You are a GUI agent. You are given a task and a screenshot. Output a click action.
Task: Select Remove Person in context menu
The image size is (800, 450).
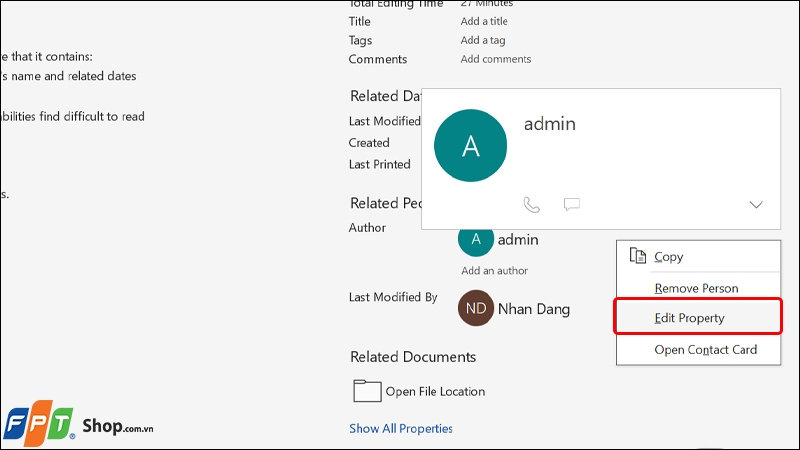point(698,288)
